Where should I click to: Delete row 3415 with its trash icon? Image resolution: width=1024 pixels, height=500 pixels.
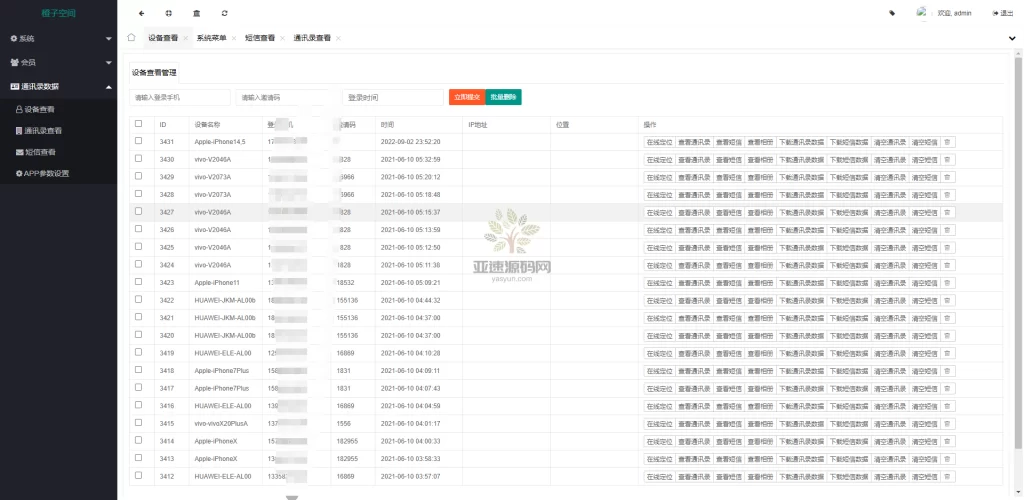click(948, 424)
